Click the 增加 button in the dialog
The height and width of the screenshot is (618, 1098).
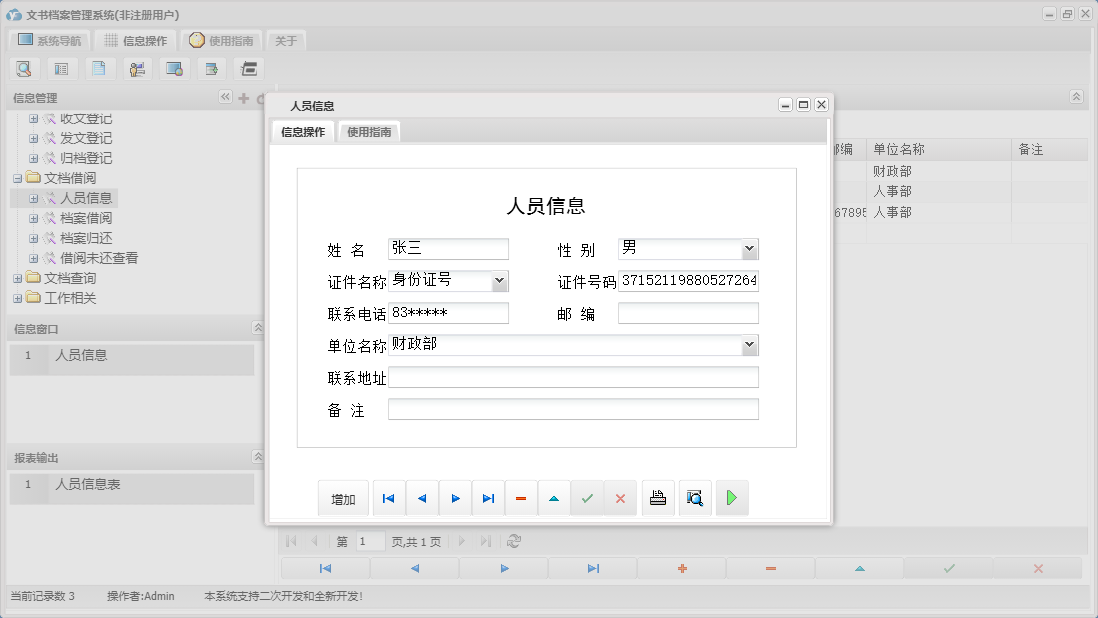[343, 497]
